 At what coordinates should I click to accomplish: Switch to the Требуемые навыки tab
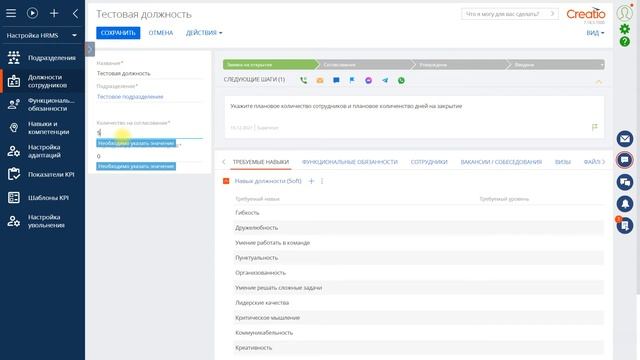point(261,162)
